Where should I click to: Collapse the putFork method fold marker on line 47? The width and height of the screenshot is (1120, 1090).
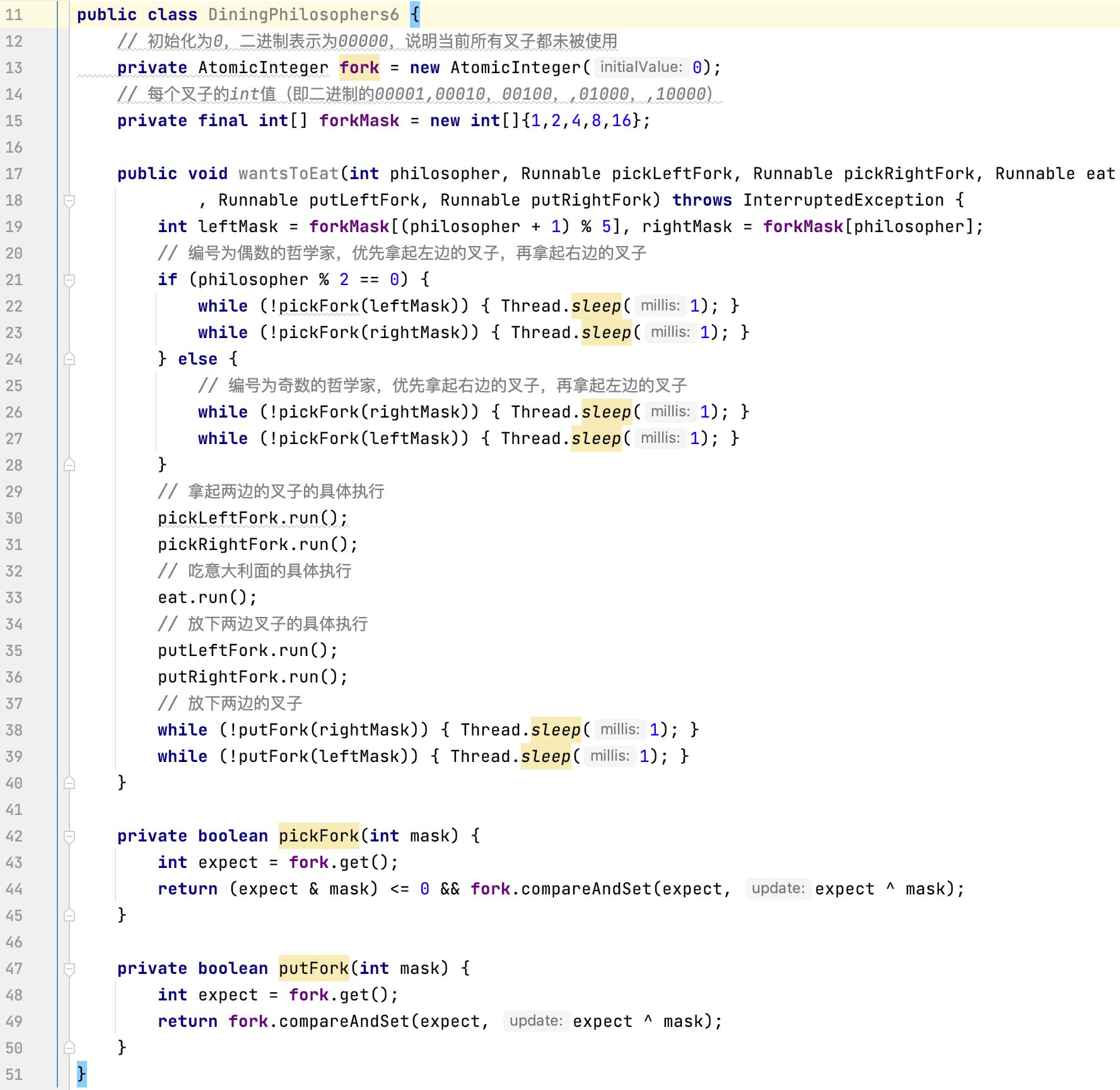pos(69,969)
